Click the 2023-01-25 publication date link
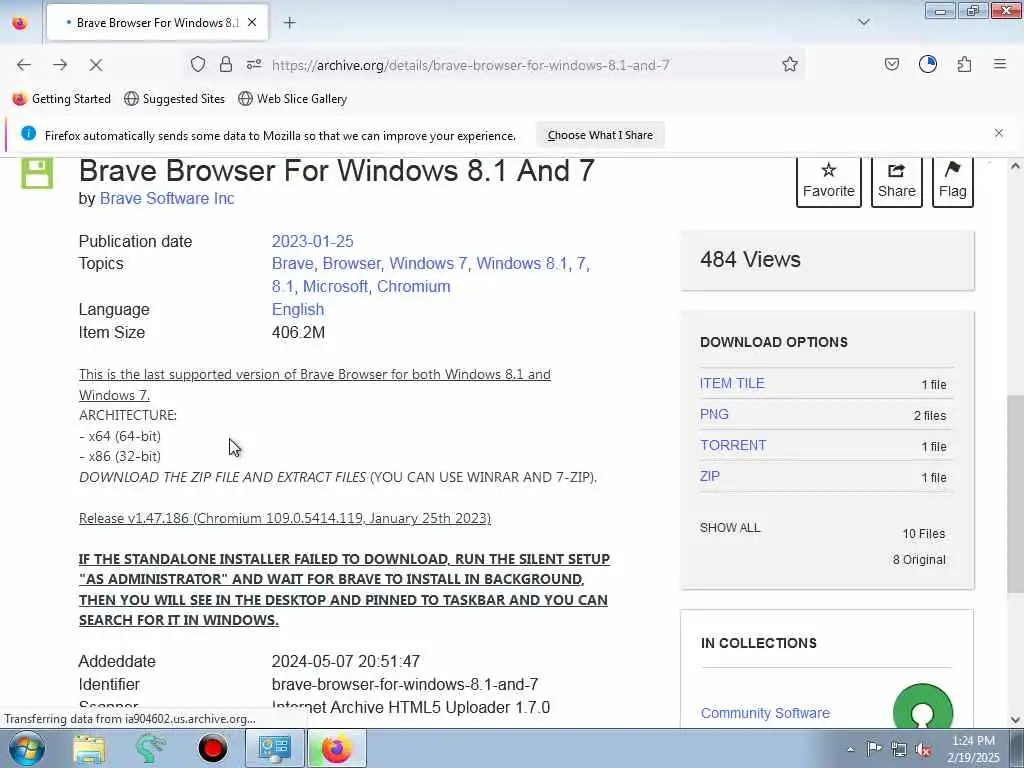 click(x=312, y=241)
